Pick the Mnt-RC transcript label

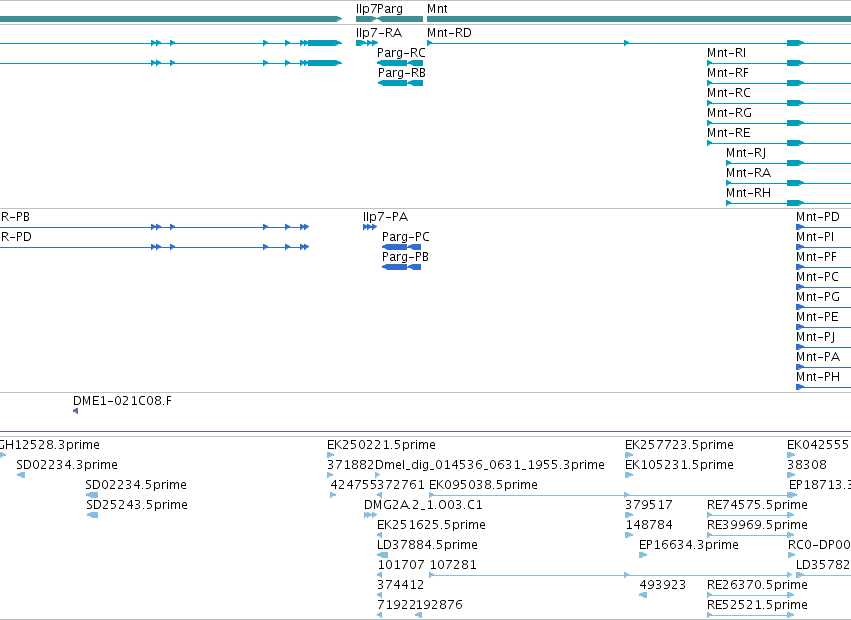[728, 93]
